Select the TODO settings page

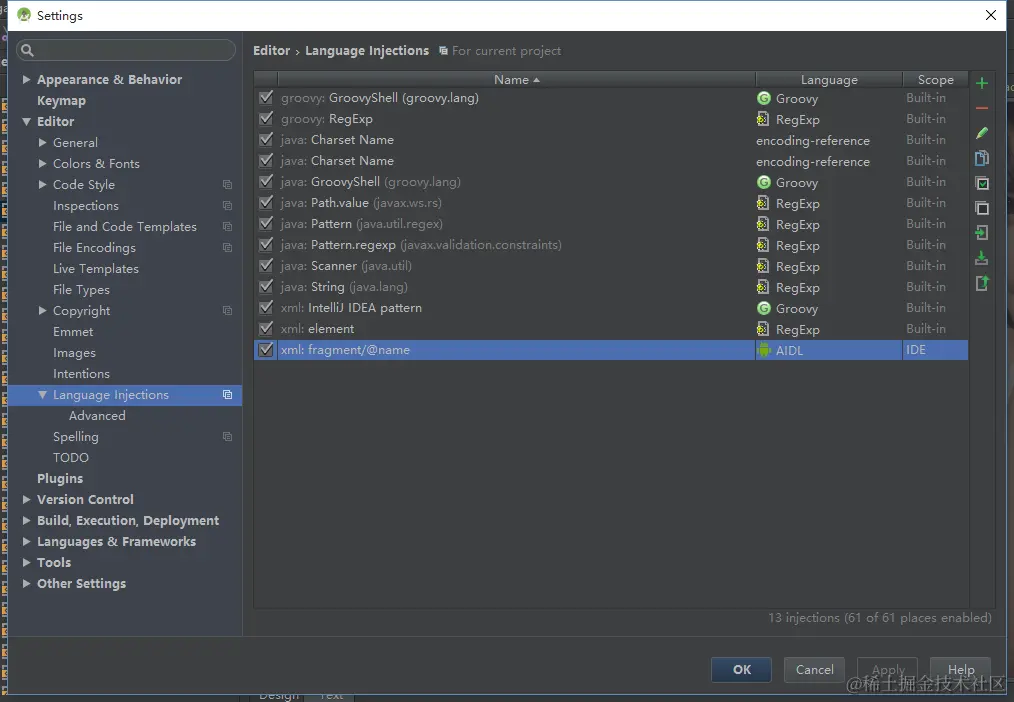point(71,458)
